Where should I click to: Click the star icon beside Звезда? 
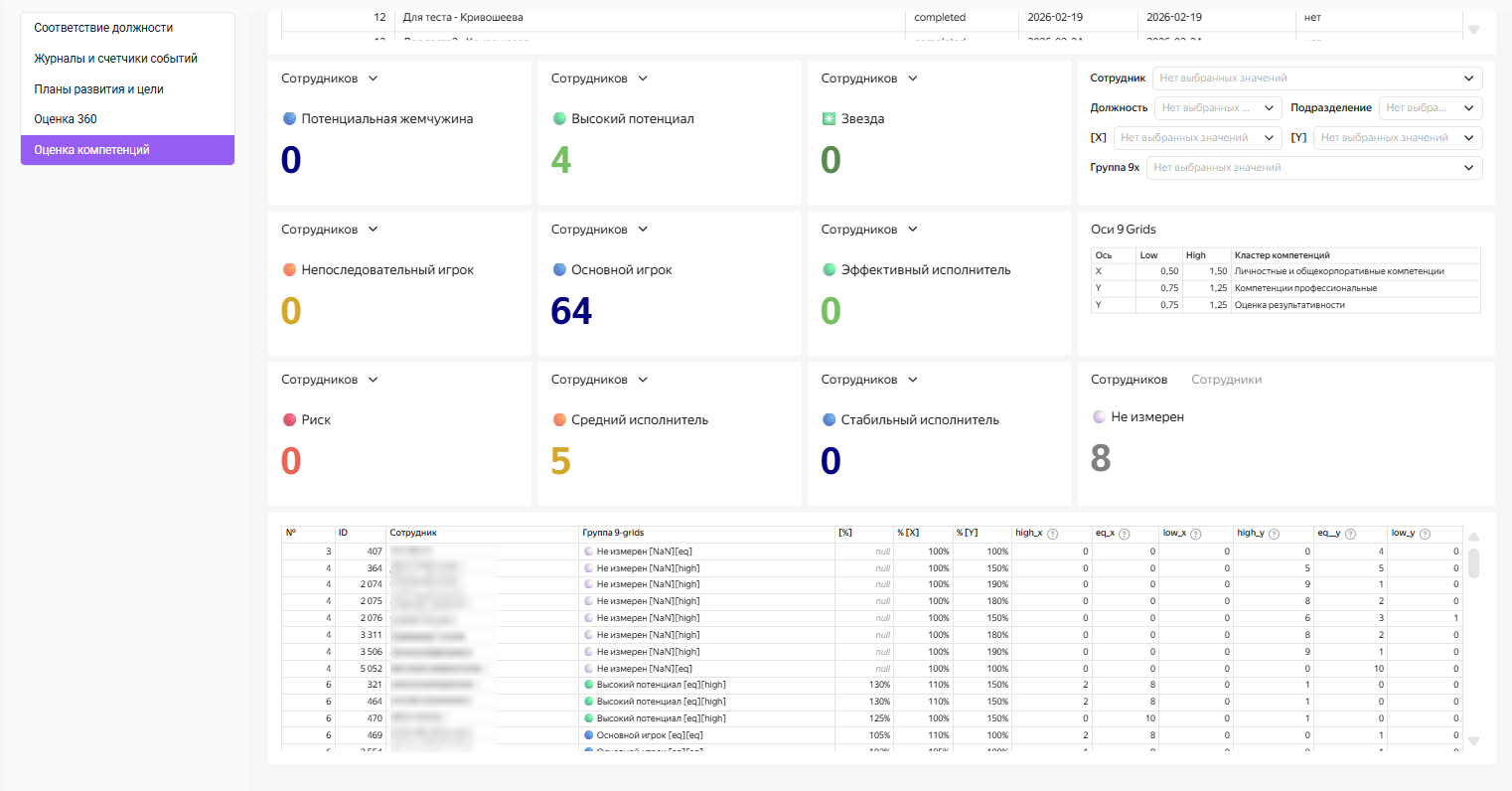[830, 119]
